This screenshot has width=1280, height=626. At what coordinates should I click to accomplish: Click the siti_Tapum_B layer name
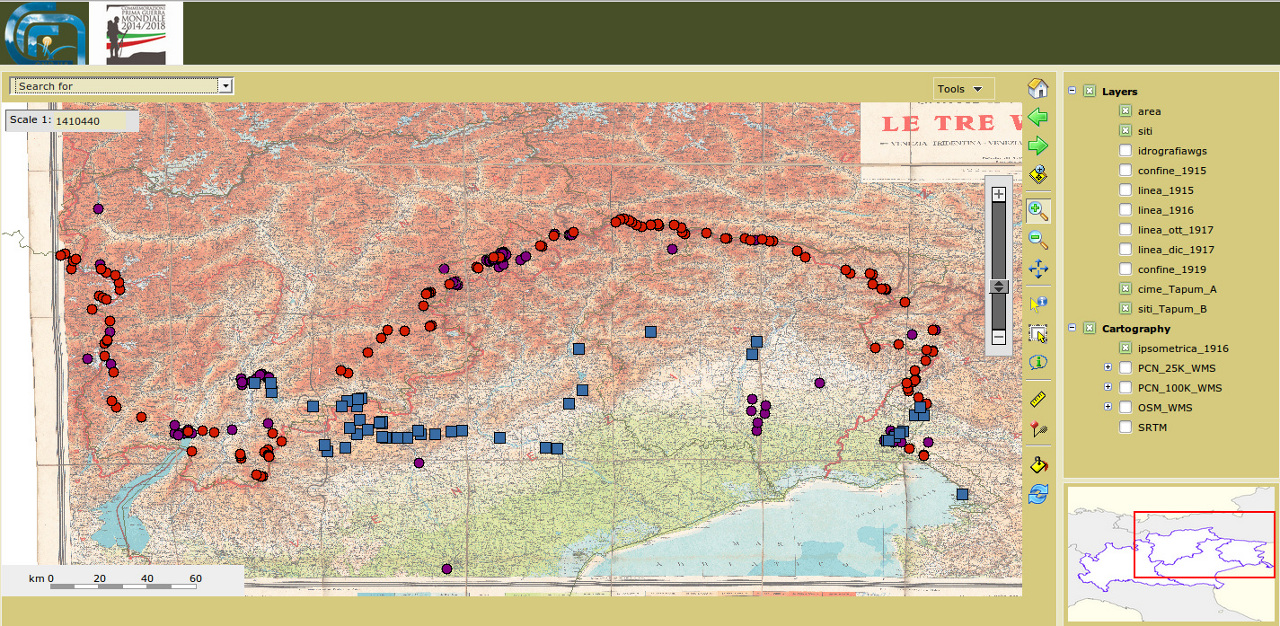pos(1172,309)
